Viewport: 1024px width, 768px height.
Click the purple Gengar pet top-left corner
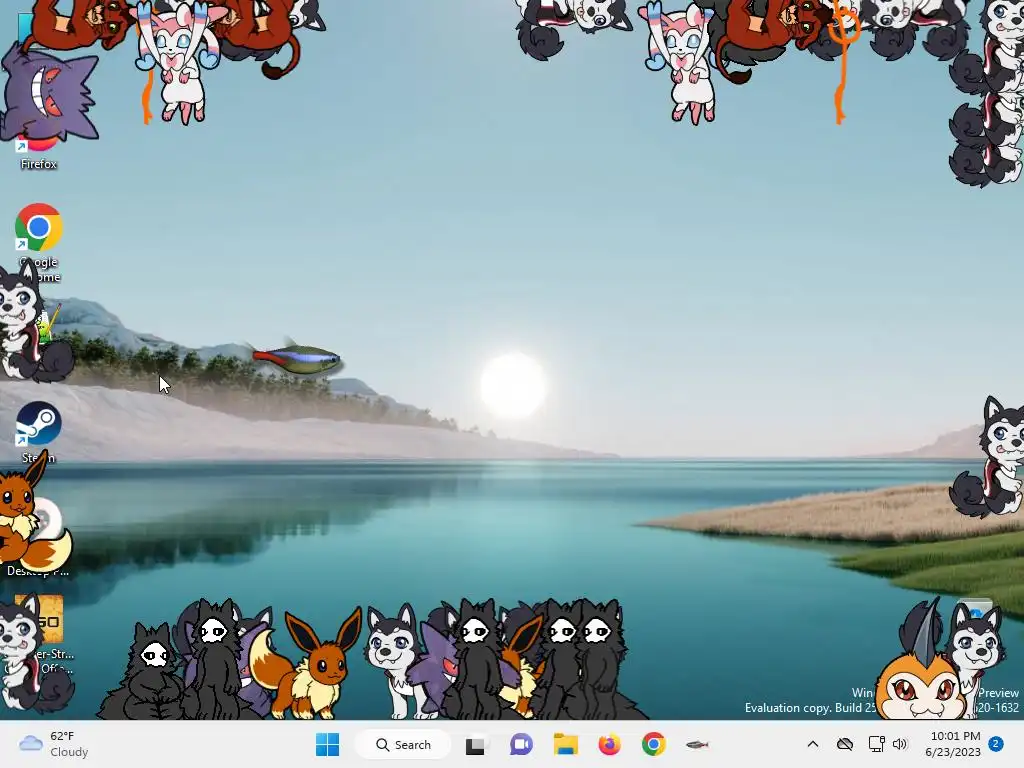pyautogui.click(x=48, y=95)
